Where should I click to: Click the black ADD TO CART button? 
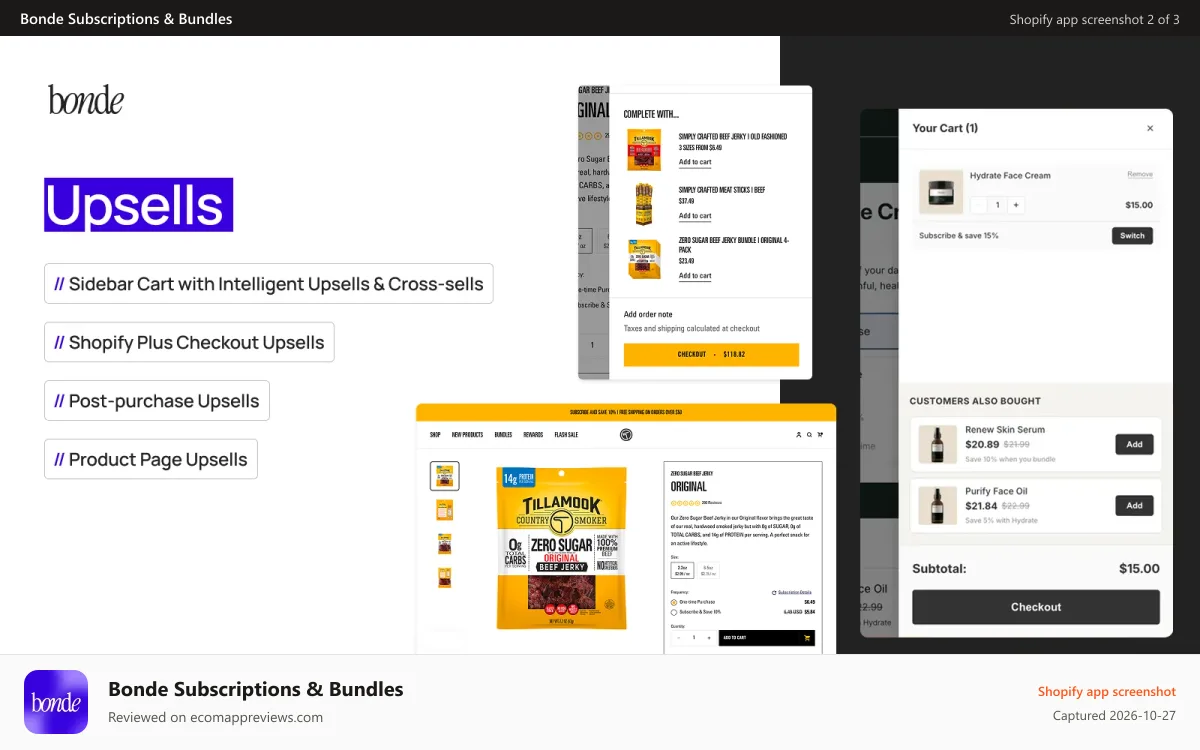[767, 638]
